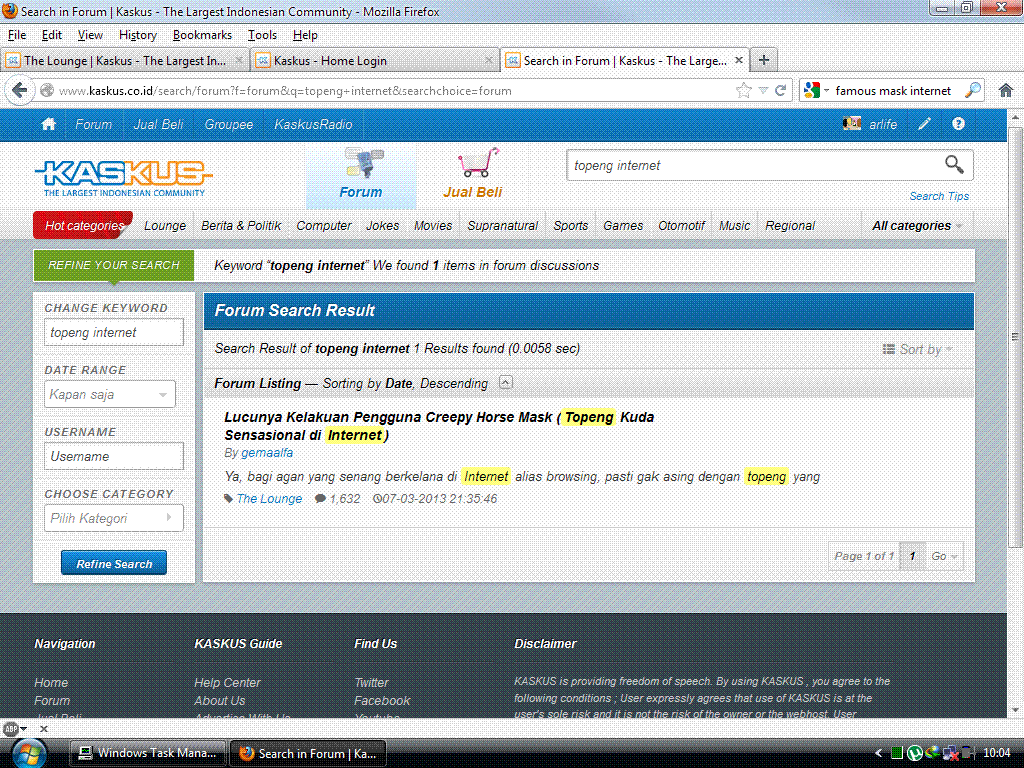
Task: Open the Adblock Plus dropdown arrow
Action: point(24,728)
